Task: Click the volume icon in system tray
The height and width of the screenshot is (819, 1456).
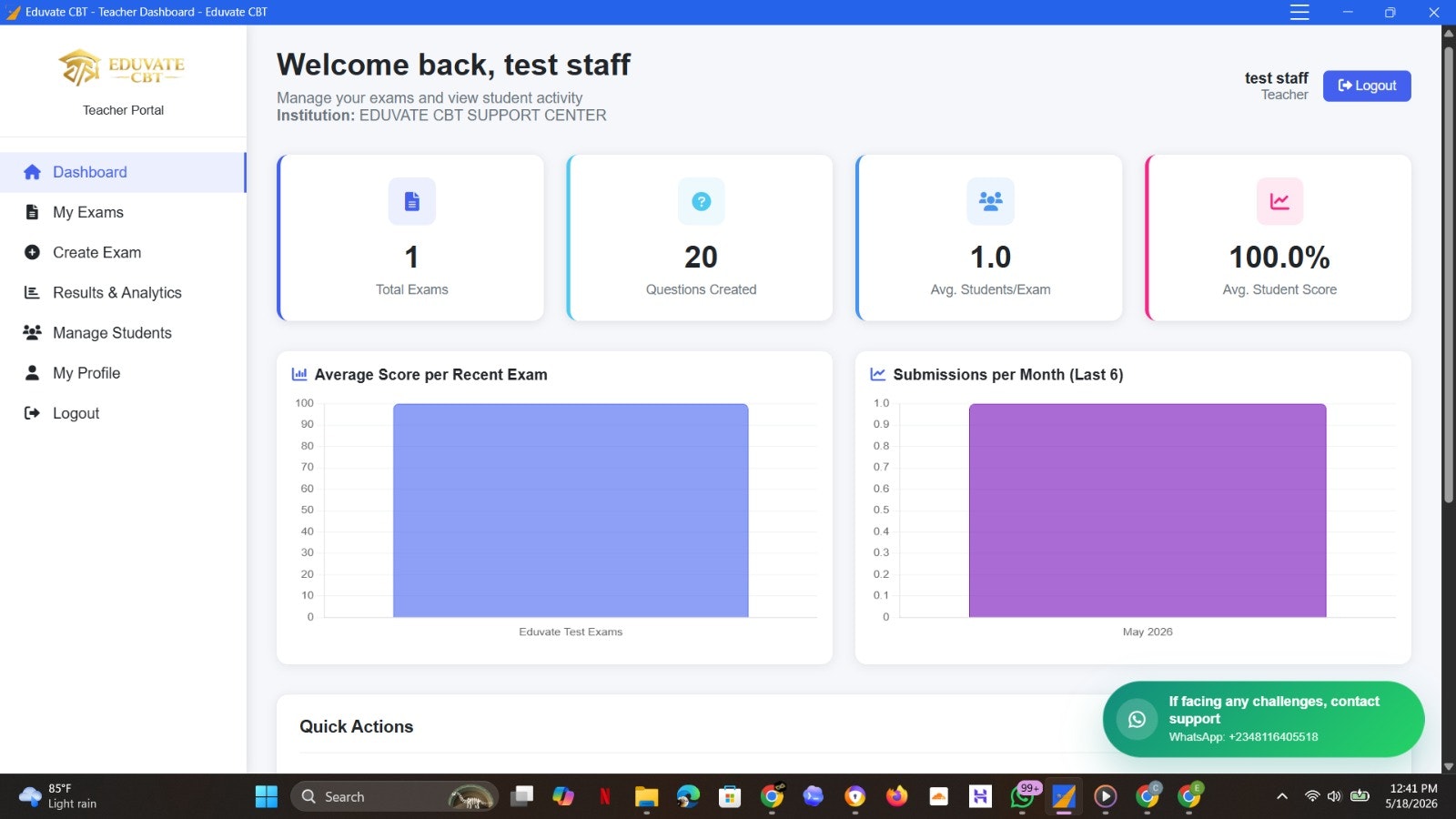Action: click(1334, 796)
